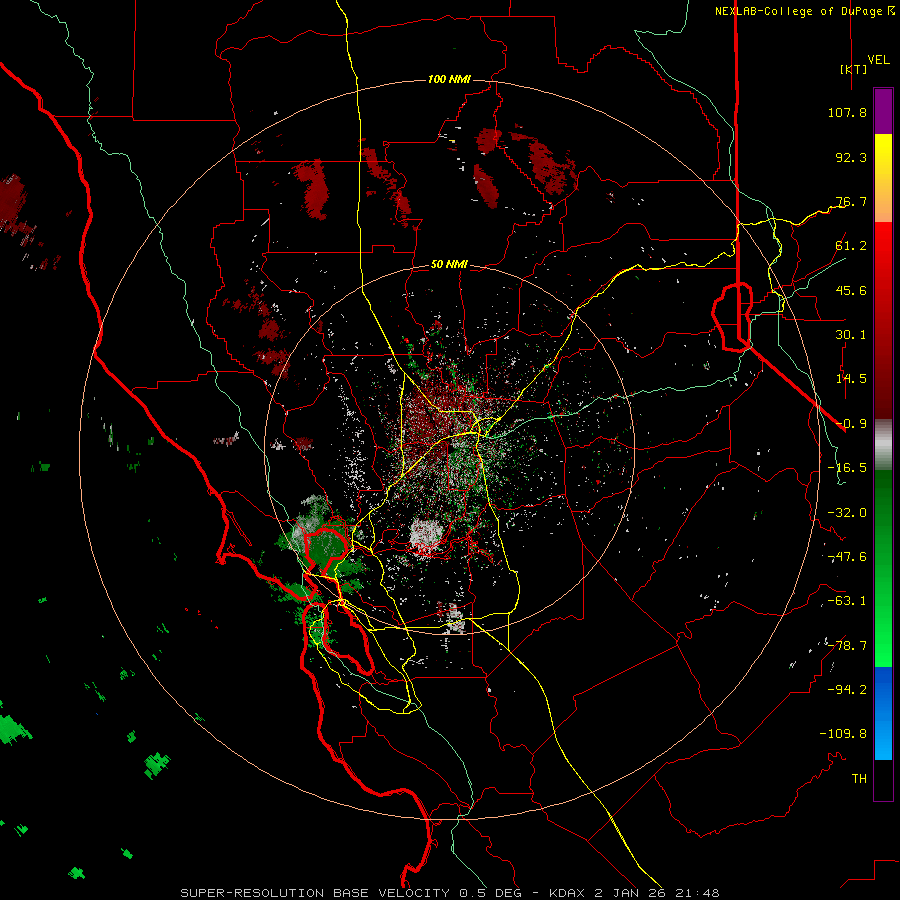Click the -47.6 velocity legend value
Image resolution: width=900 pixels, height=900 pixels.
[x=847, y=557]
